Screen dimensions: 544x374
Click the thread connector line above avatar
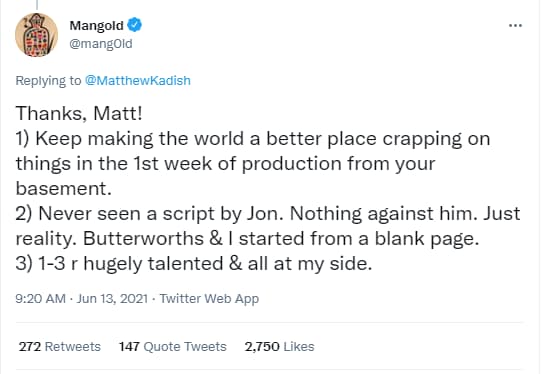click(x=37, y=4)
